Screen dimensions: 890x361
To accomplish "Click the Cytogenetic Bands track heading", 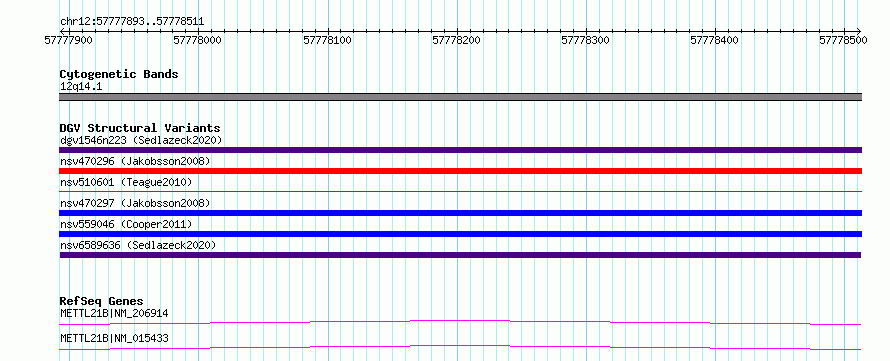I will 119,74.
